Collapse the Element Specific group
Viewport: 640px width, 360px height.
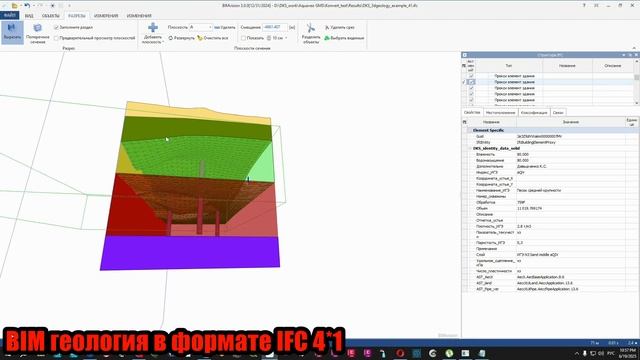click(470, 130)
